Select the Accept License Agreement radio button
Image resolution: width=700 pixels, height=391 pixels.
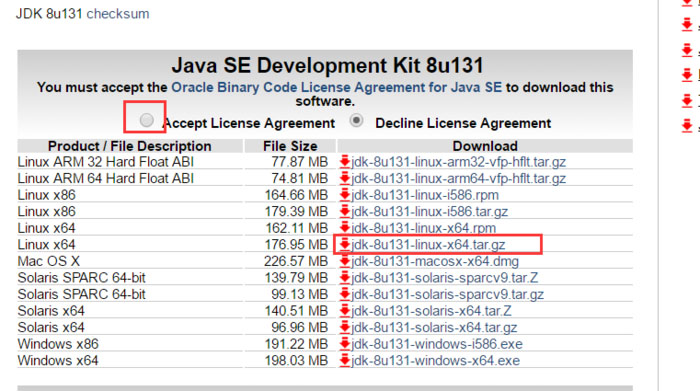(146, 120)
